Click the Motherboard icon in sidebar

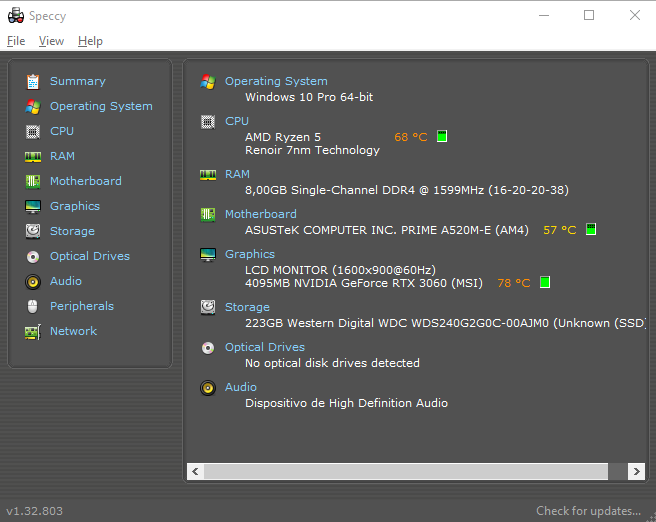(33, 182)
